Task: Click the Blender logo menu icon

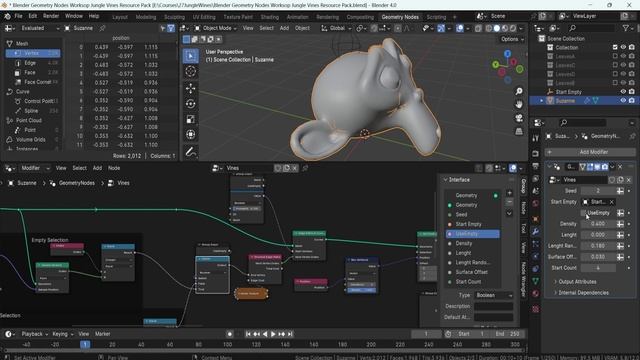Action: click(x=7, y=16)
